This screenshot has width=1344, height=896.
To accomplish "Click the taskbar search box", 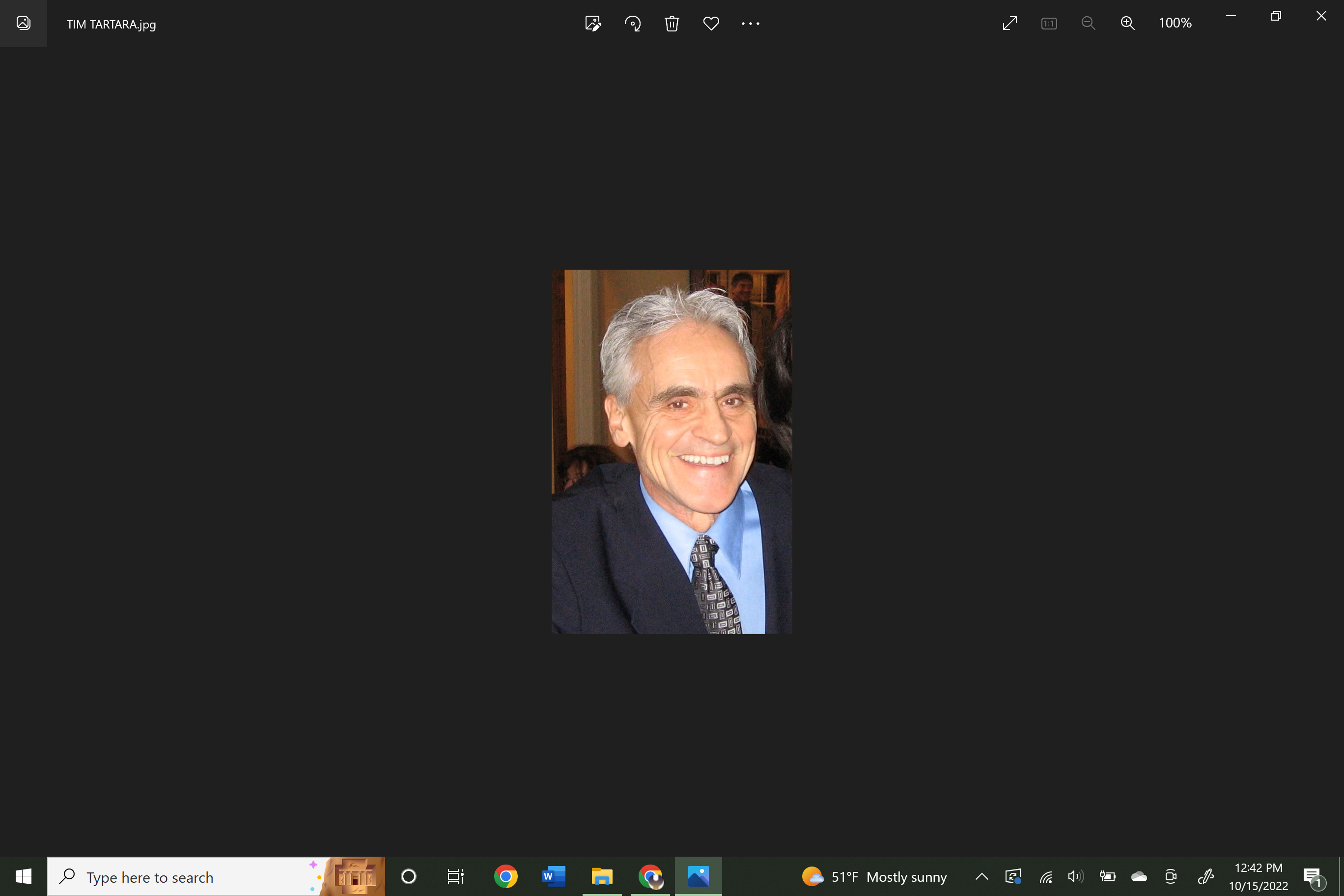I will [189, 876].
